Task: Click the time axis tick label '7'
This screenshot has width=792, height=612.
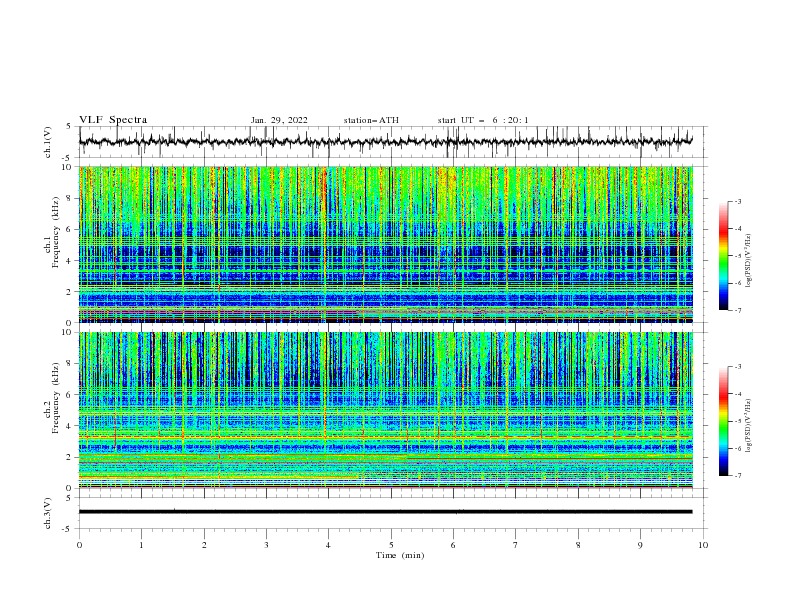Action: point(516,545)
